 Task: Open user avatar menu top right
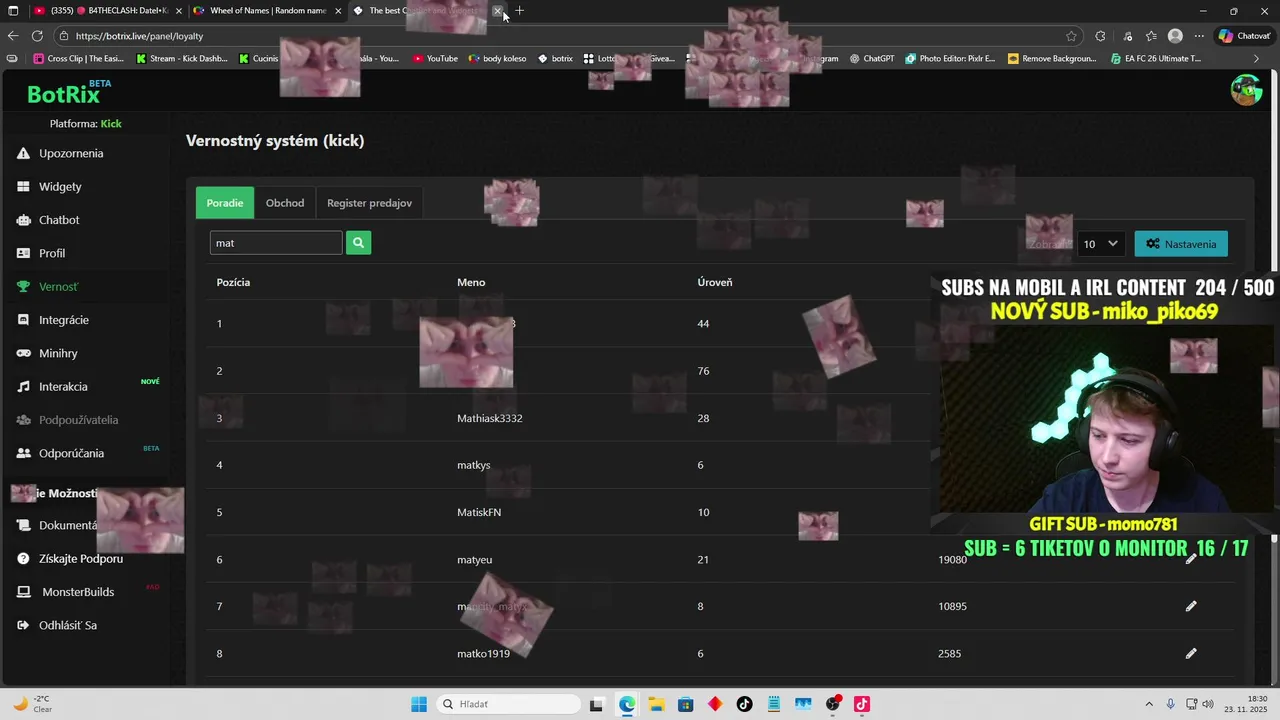1246,90
